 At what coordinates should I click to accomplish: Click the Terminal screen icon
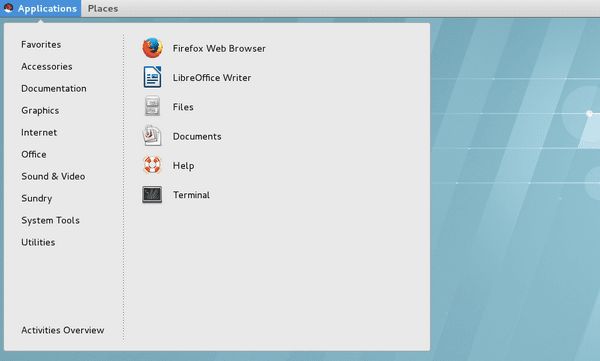152,194
